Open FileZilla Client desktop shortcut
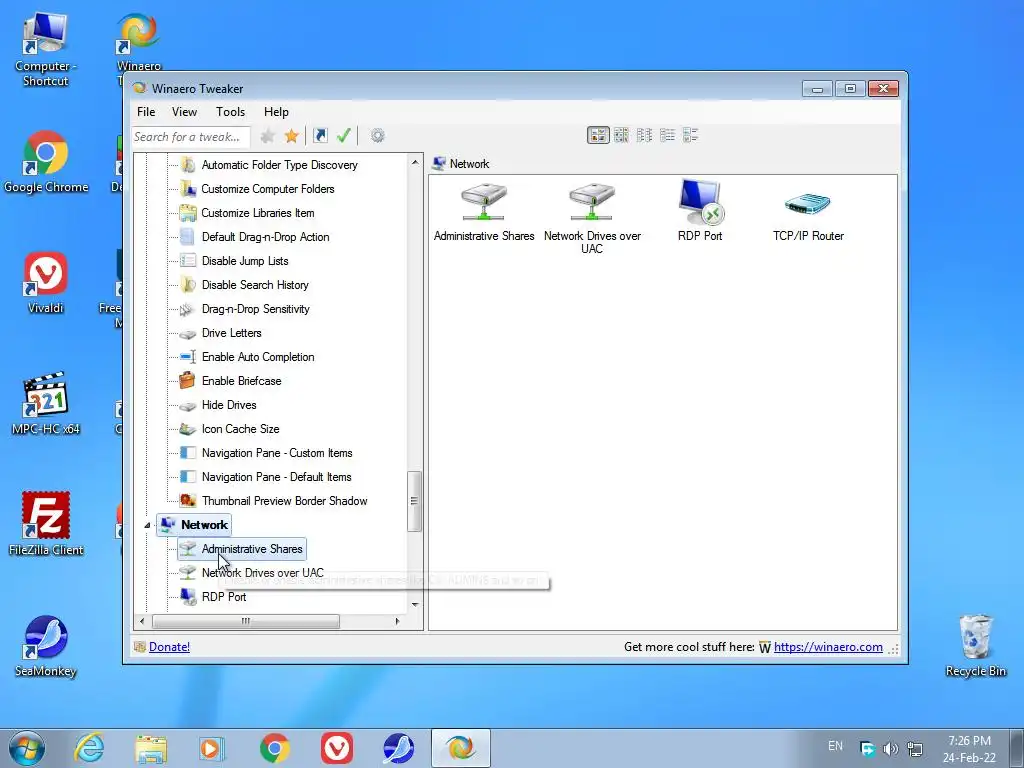Image resolution: width=1024 pixels, height=768 pixels. (46, 524)
